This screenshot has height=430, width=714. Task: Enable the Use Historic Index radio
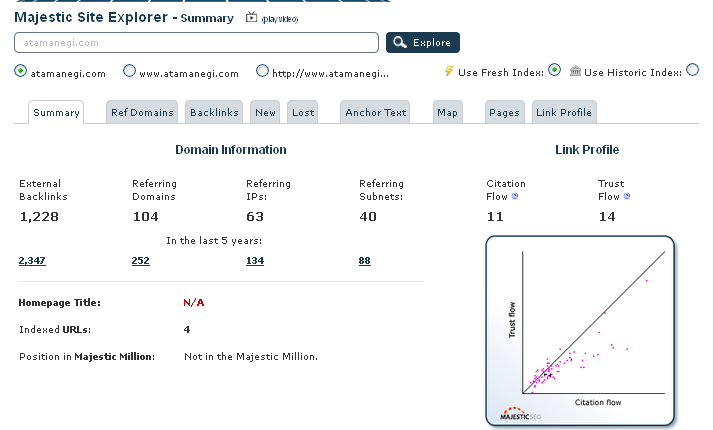click(x=693, y=70)
